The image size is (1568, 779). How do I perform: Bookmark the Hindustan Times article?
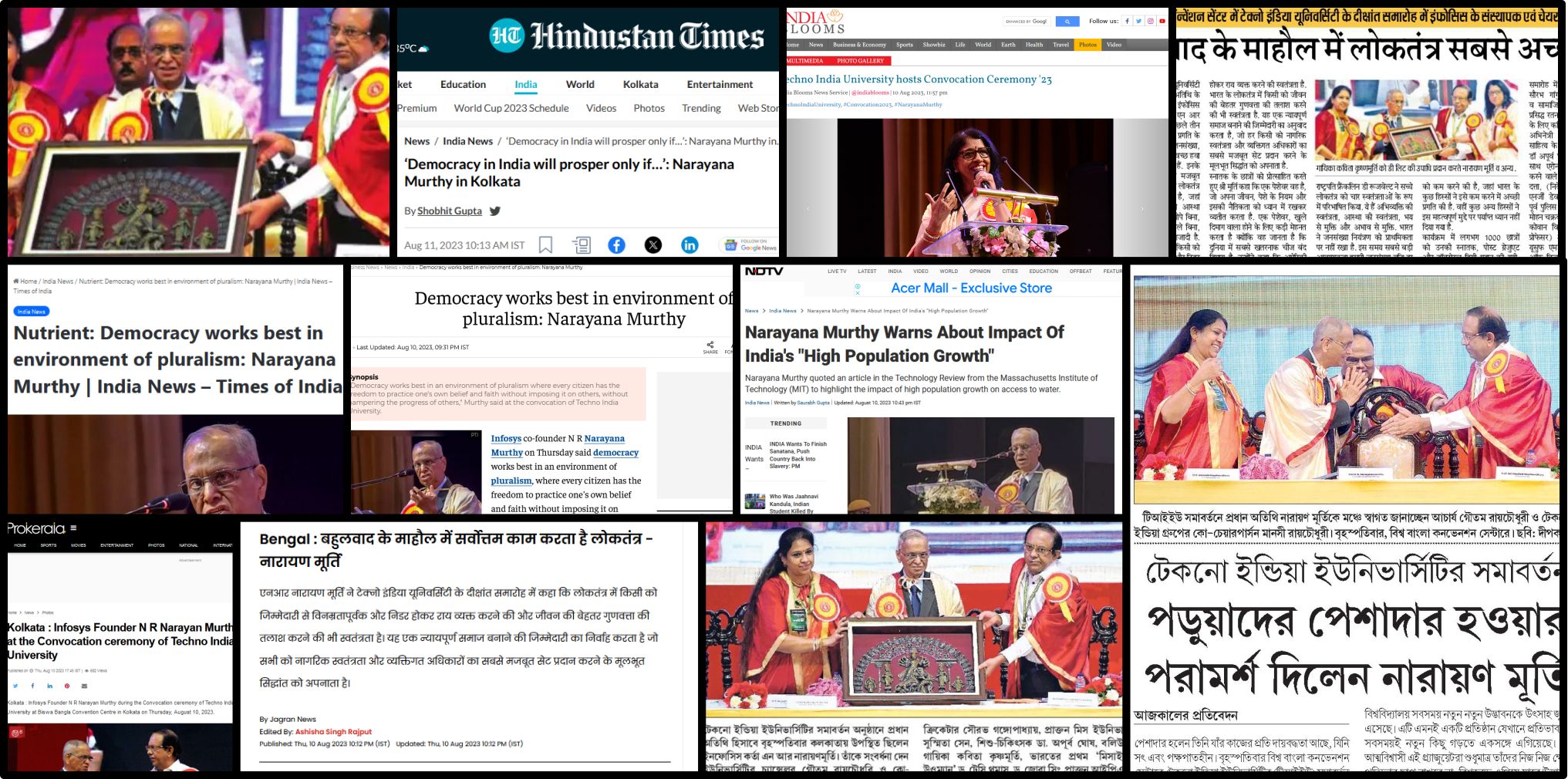pos(545,245)
